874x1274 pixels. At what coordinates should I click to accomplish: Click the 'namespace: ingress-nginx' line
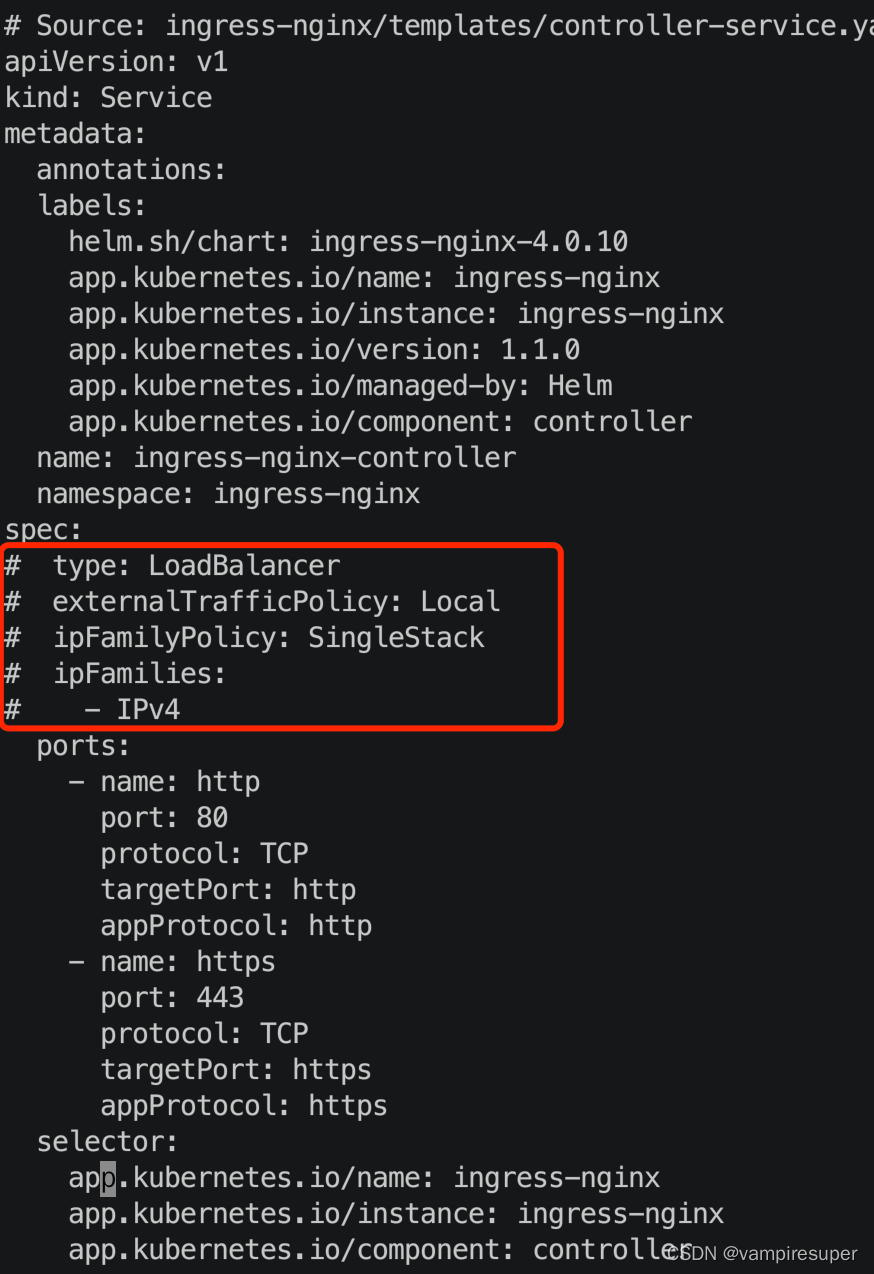coord(228,494)
